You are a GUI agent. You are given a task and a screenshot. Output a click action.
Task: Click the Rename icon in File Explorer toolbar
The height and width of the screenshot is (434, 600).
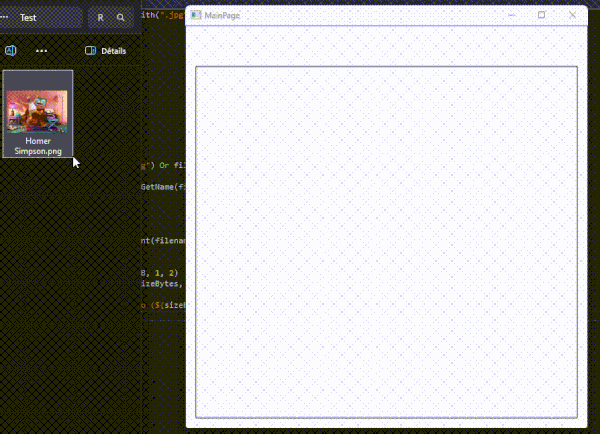point(10,51)
